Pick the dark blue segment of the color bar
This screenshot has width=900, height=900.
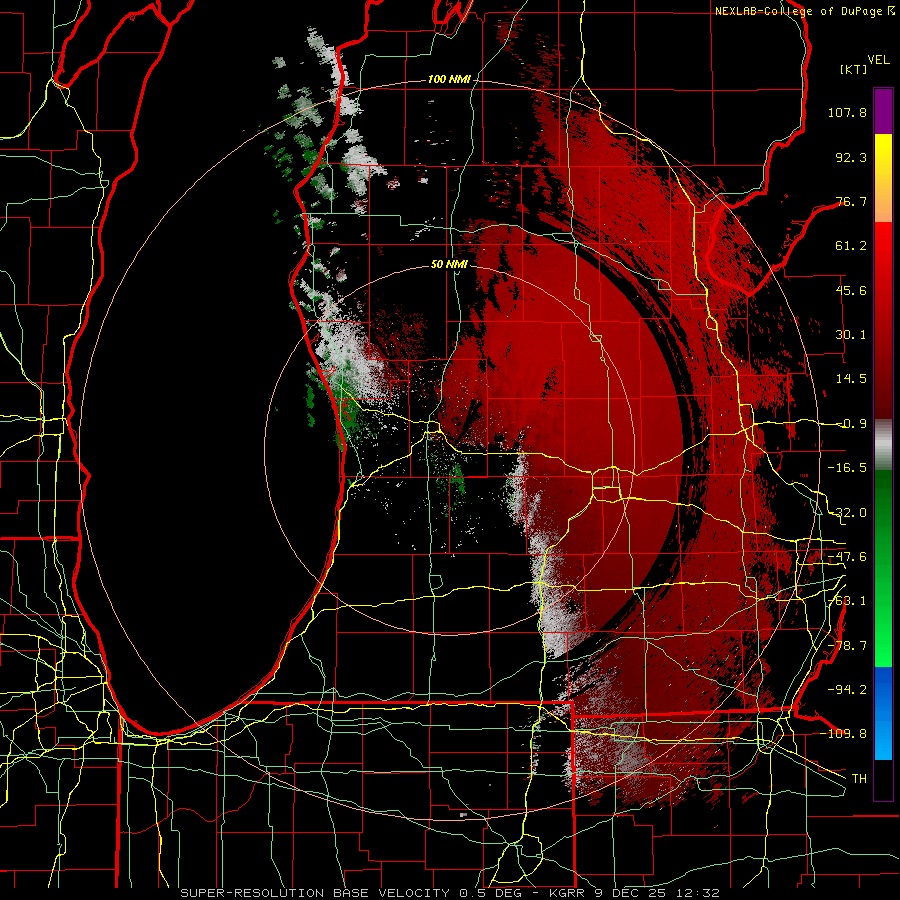(883, 689)
